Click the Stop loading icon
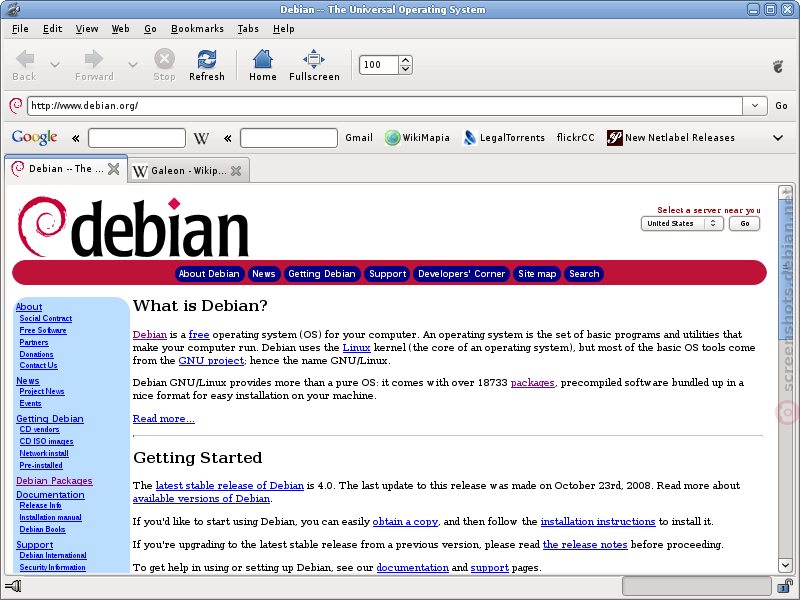The width and height of the screenshot is (800, 600). [x=164, y=59]
